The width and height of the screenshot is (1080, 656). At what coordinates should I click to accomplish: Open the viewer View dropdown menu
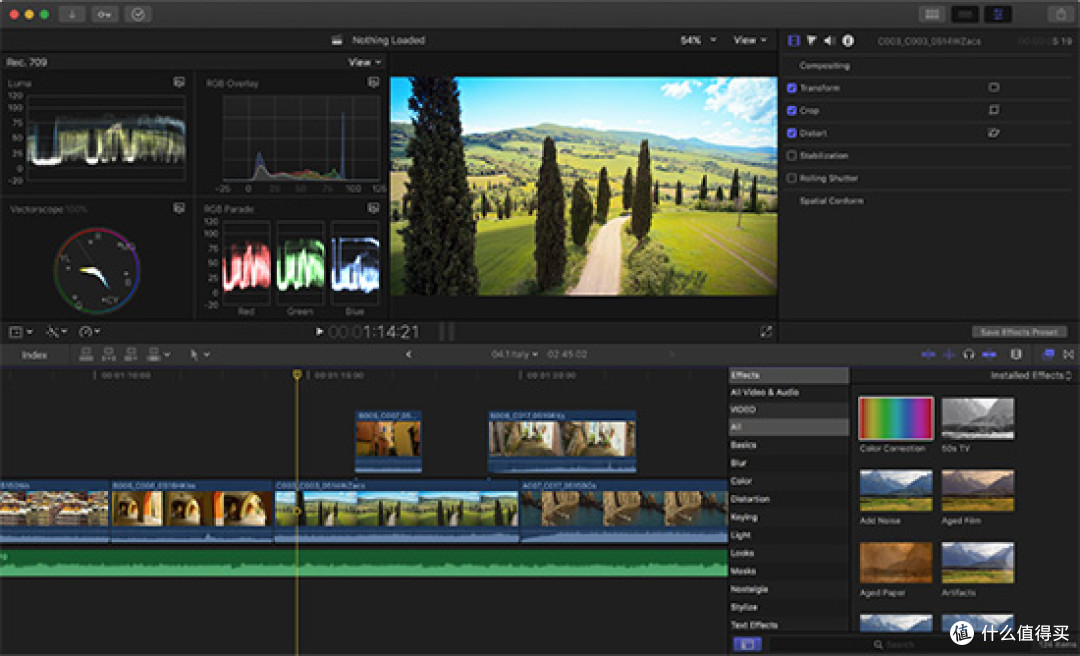pyautogui.click(x=749, y=41)
